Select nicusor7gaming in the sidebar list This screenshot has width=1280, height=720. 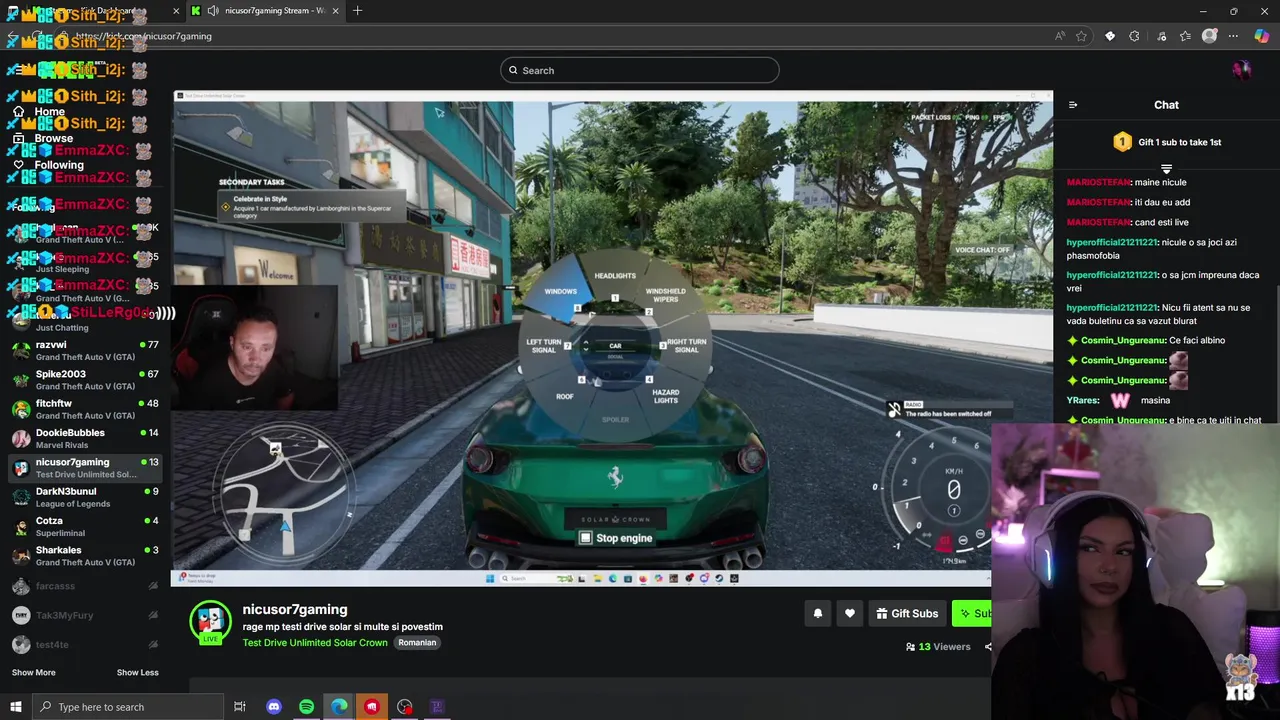[x=85, y=468]
